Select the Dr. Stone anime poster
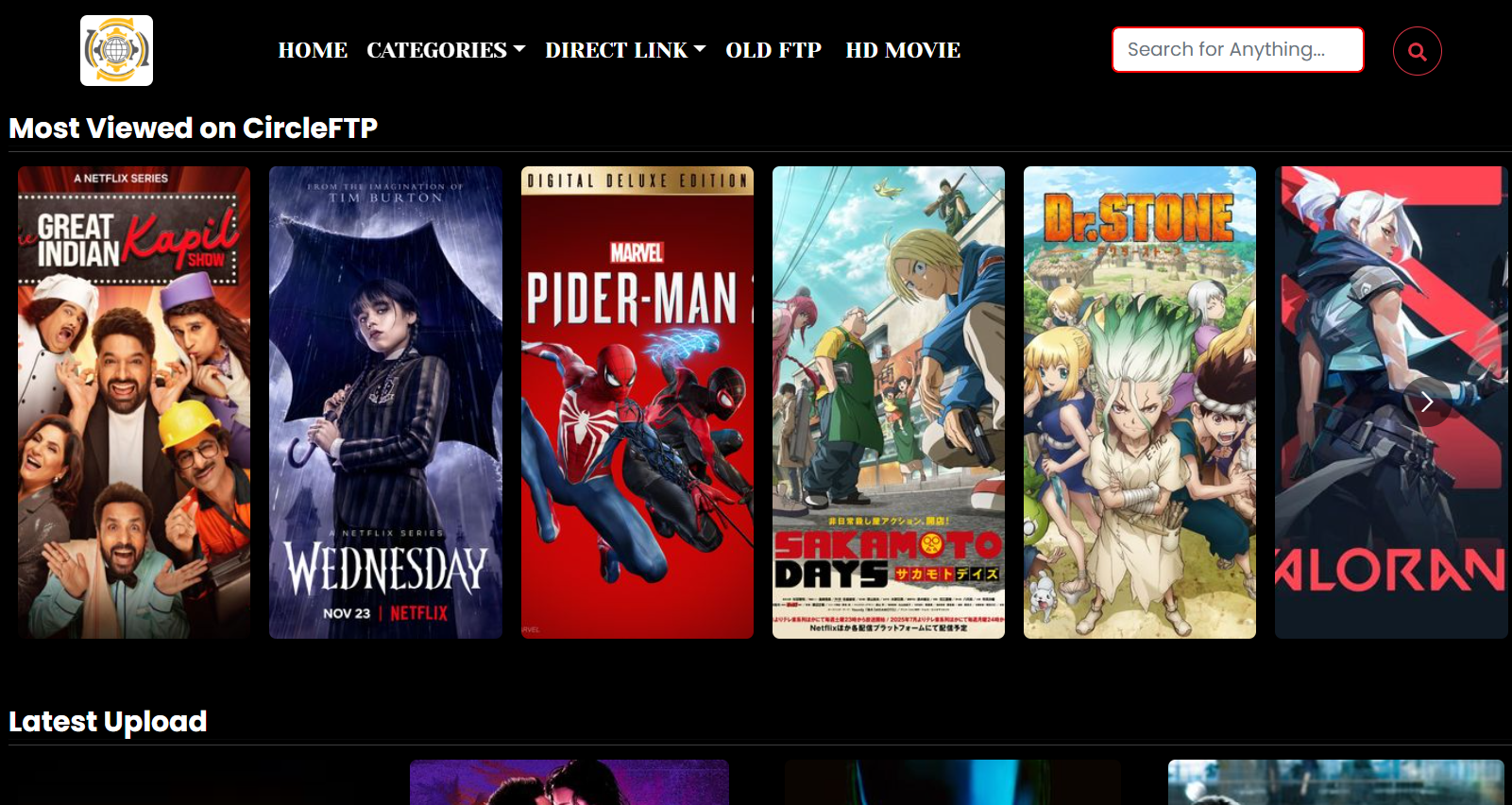 point(1140,402)
